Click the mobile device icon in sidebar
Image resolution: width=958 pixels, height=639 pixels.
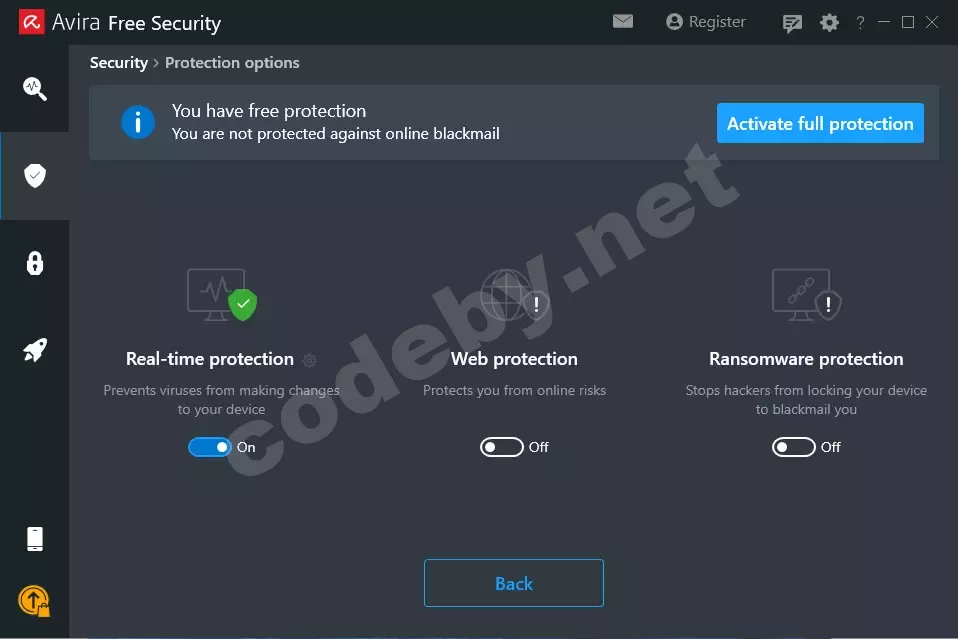pyautogui.click(x=35, y=538)
